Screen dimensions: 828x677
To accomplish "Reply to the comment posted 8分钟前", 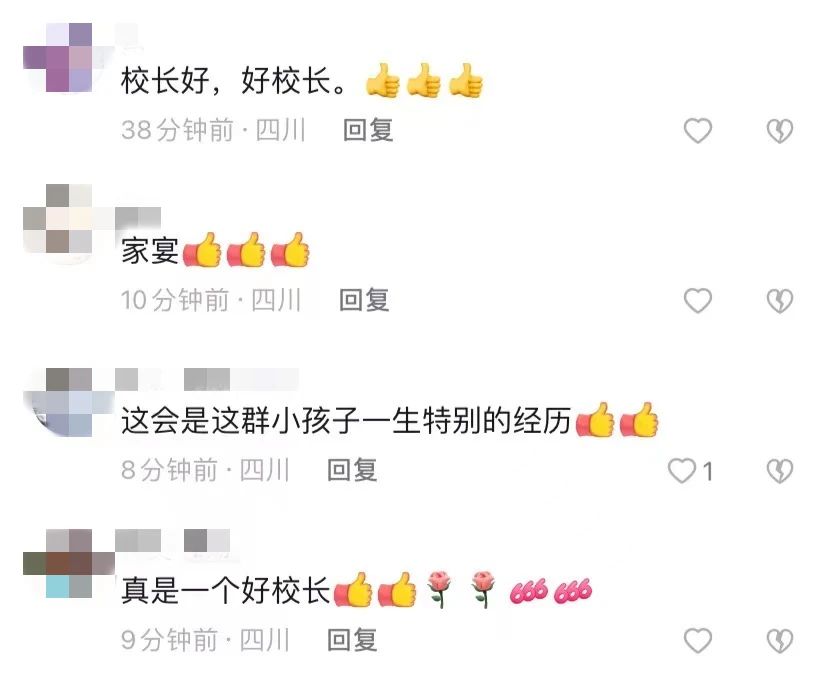I will (352, 470).
